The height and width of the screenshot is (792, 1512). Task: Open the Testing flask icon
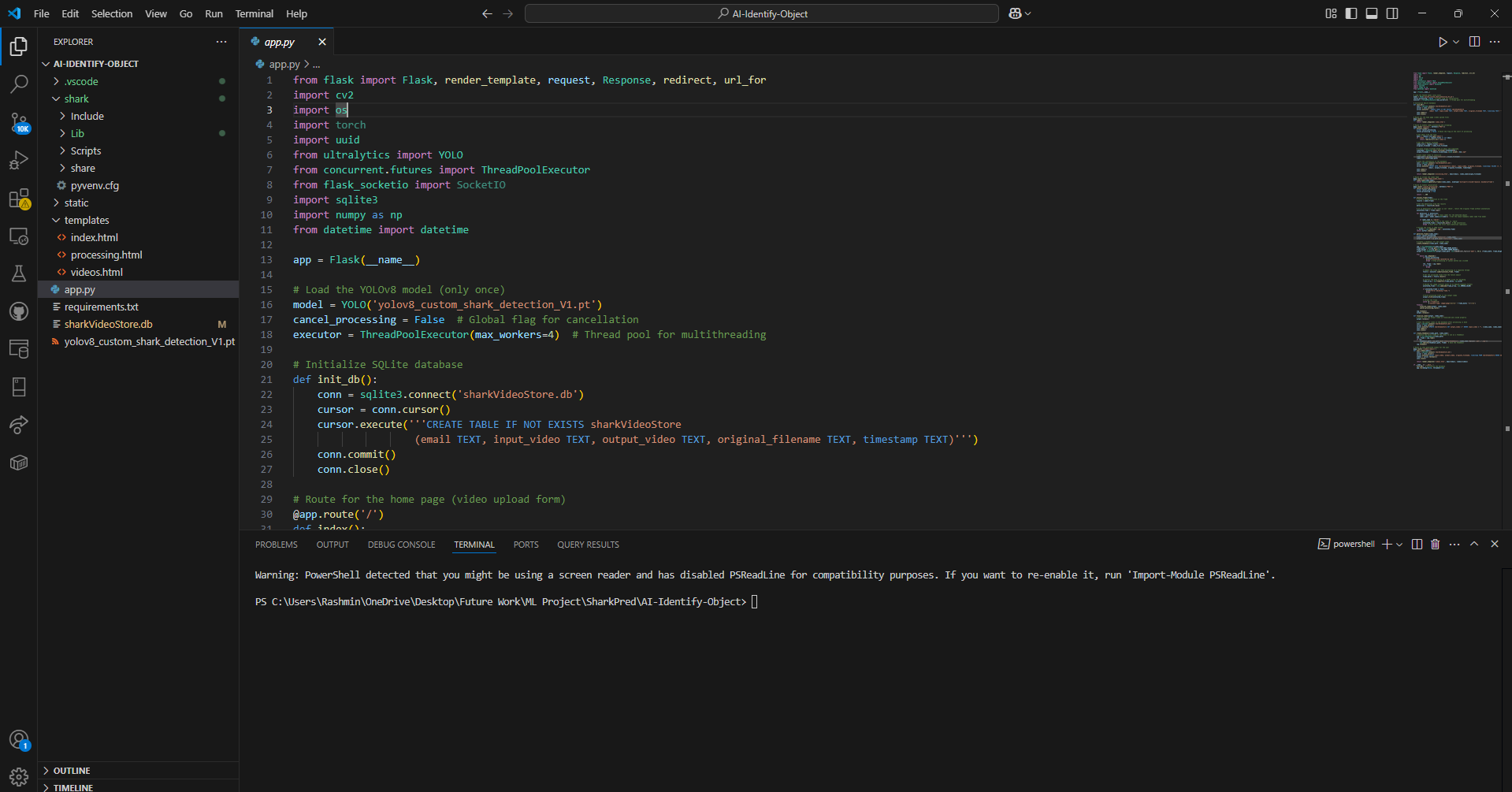click(19, 273)
